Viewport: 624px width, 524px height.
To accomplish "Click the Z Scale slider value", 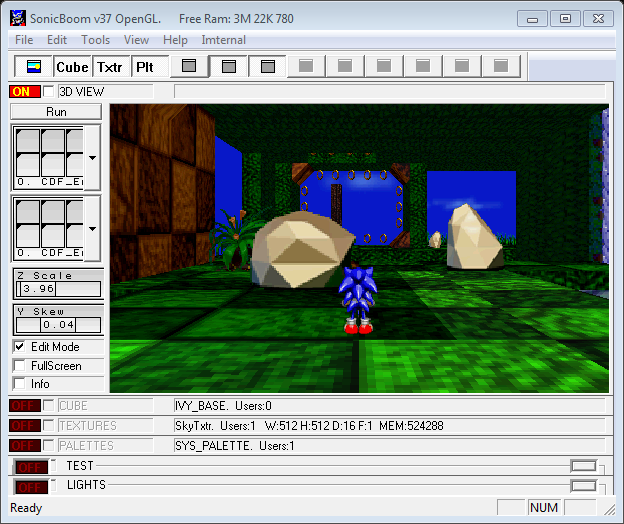I will coord(58,289).
